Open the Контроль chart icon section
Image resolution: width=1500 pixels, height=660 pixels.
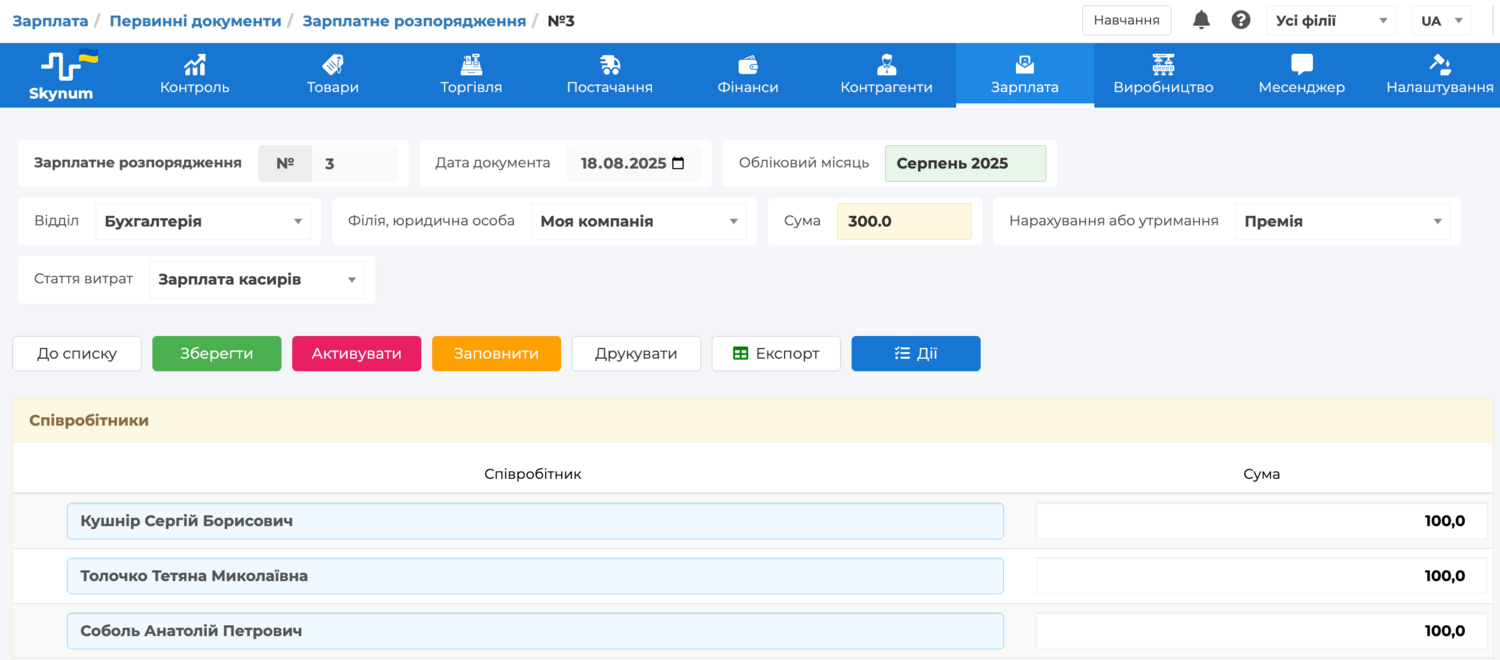pyautogui.click(x=195, y=66)
